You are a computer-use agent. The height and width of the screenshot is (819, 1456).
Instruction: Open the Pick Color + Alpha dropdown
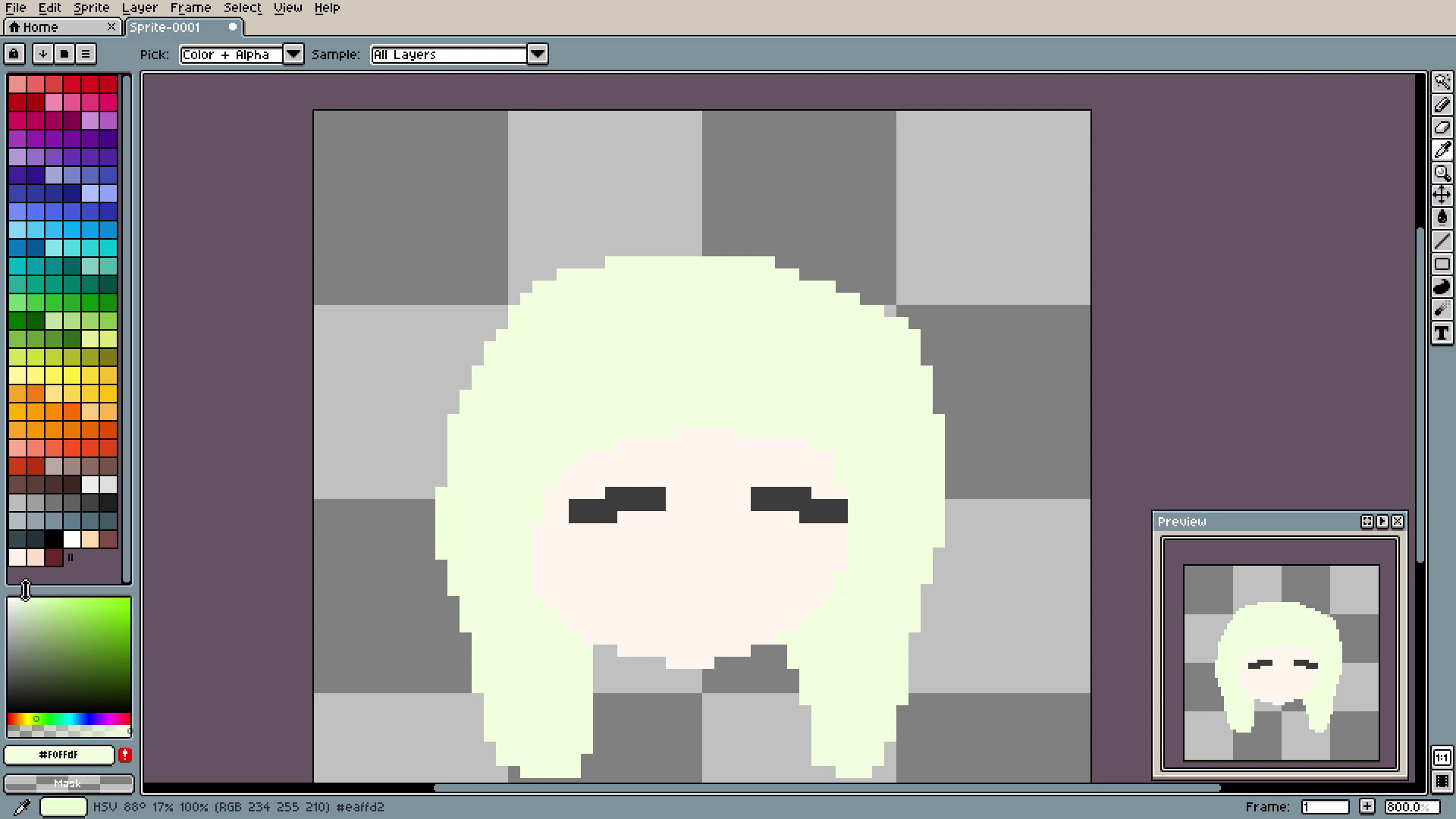[293, 54]
